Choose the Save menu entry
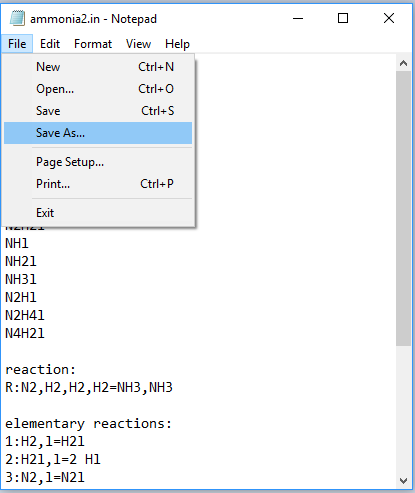 click(98, 111)
